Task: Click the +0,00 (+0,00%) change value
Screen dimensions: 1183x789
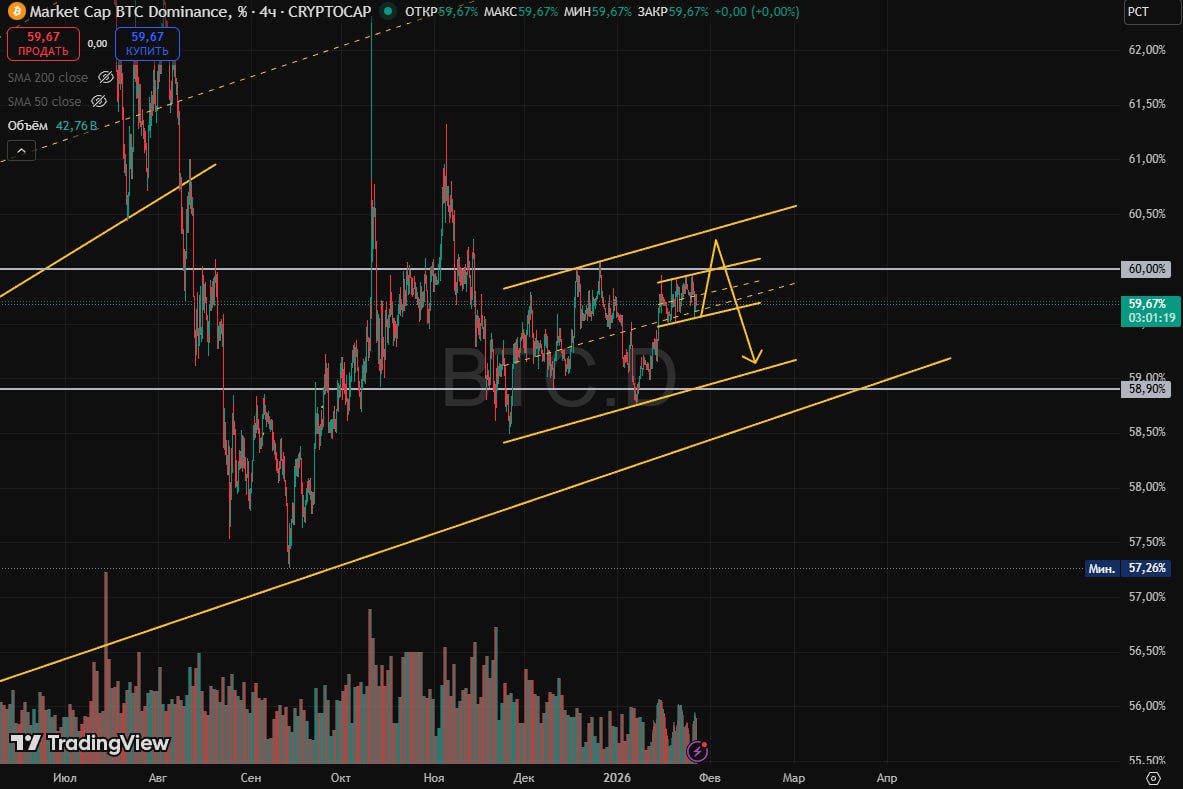Action: click(x=757, y=11)
